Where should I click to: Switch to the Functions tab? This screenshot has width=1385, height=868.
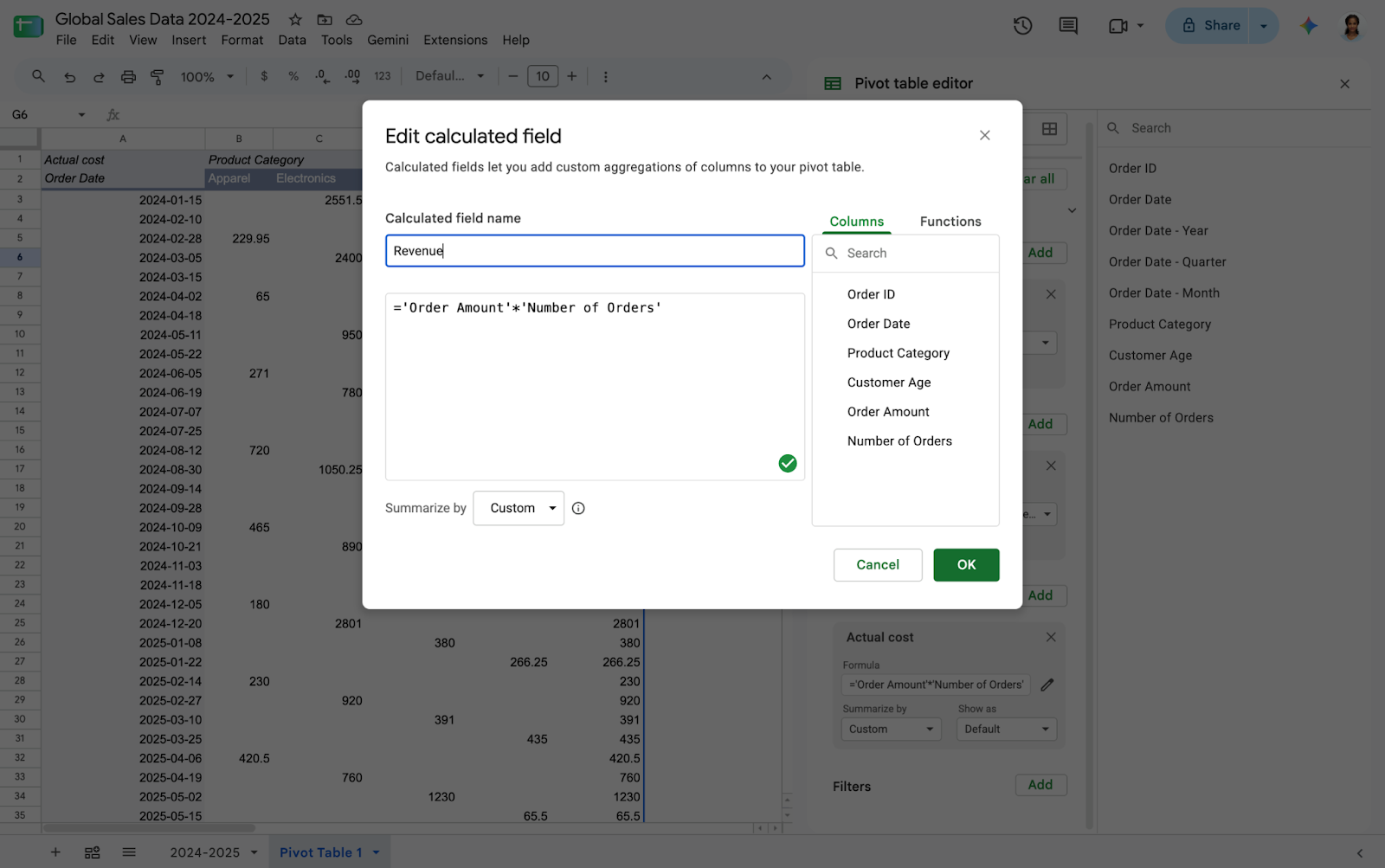click(x=950, y=222)
